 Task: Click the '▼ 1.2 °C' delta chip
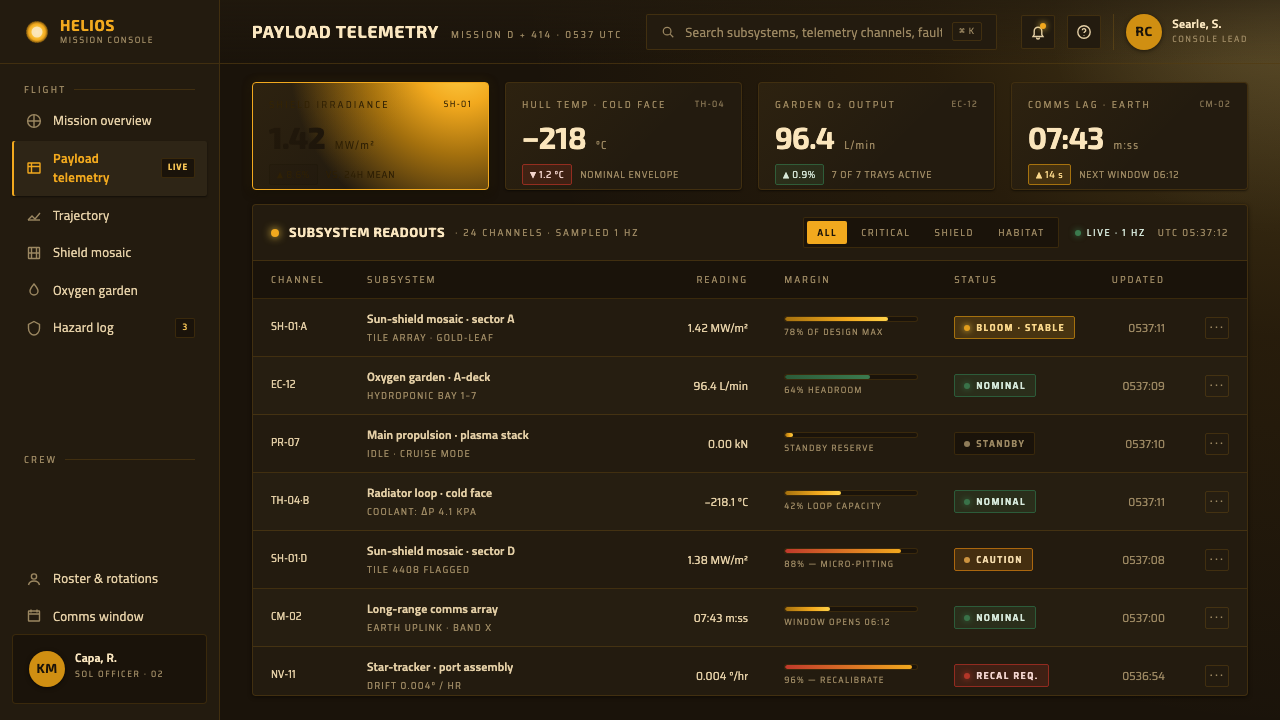[547, 175]
